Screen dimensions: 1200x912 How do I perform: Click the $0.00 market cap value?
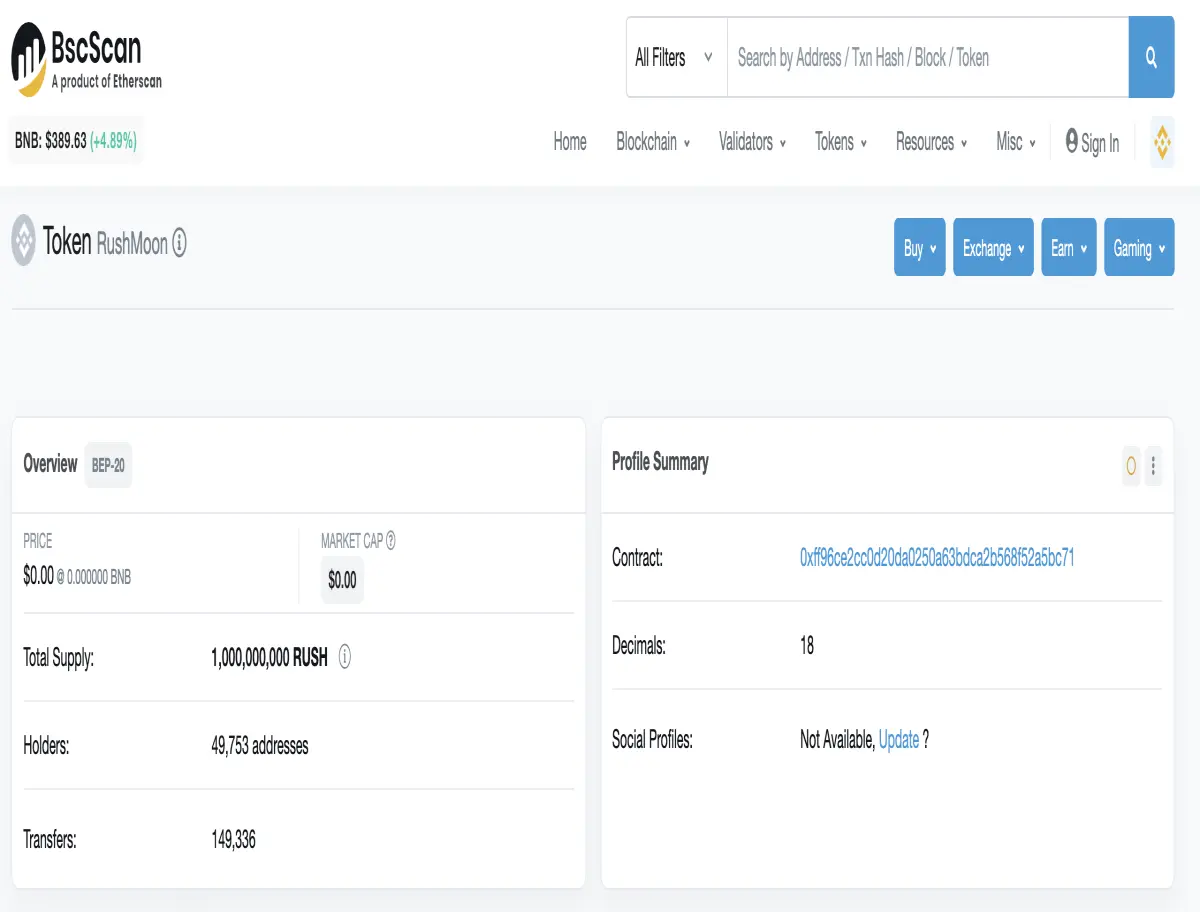(342, 581)
